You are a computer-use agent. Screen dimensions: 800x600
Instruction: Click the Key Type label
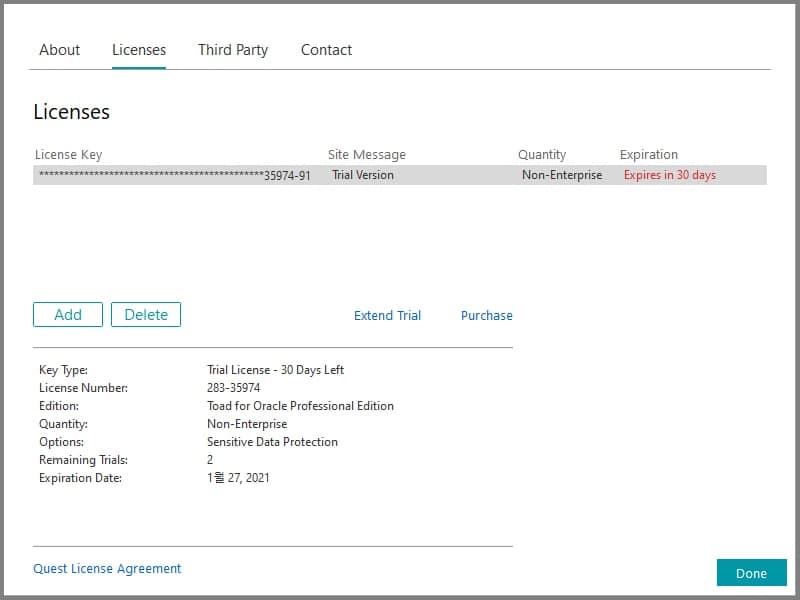63,370
